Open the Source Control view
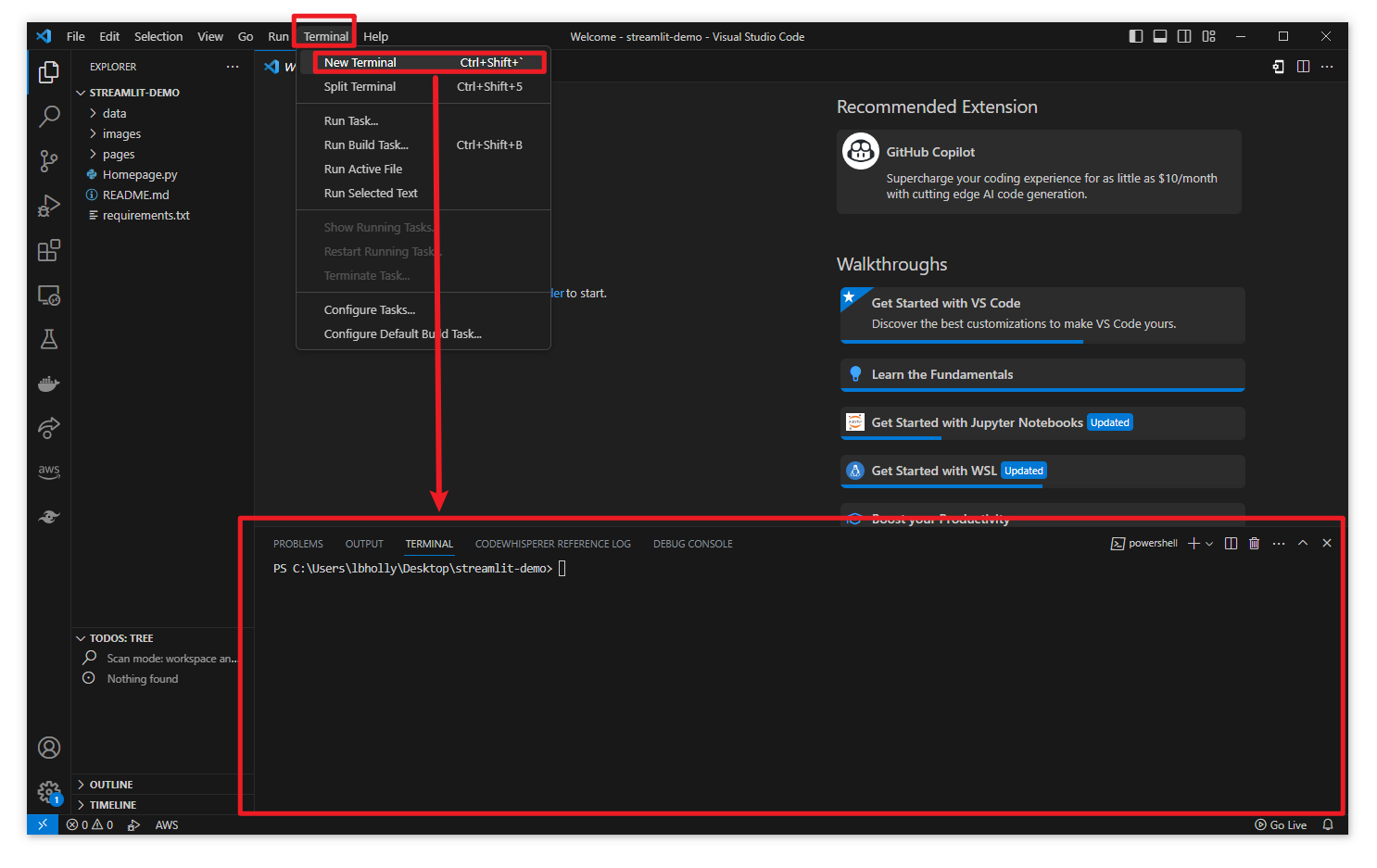 [x=49, y=161]
